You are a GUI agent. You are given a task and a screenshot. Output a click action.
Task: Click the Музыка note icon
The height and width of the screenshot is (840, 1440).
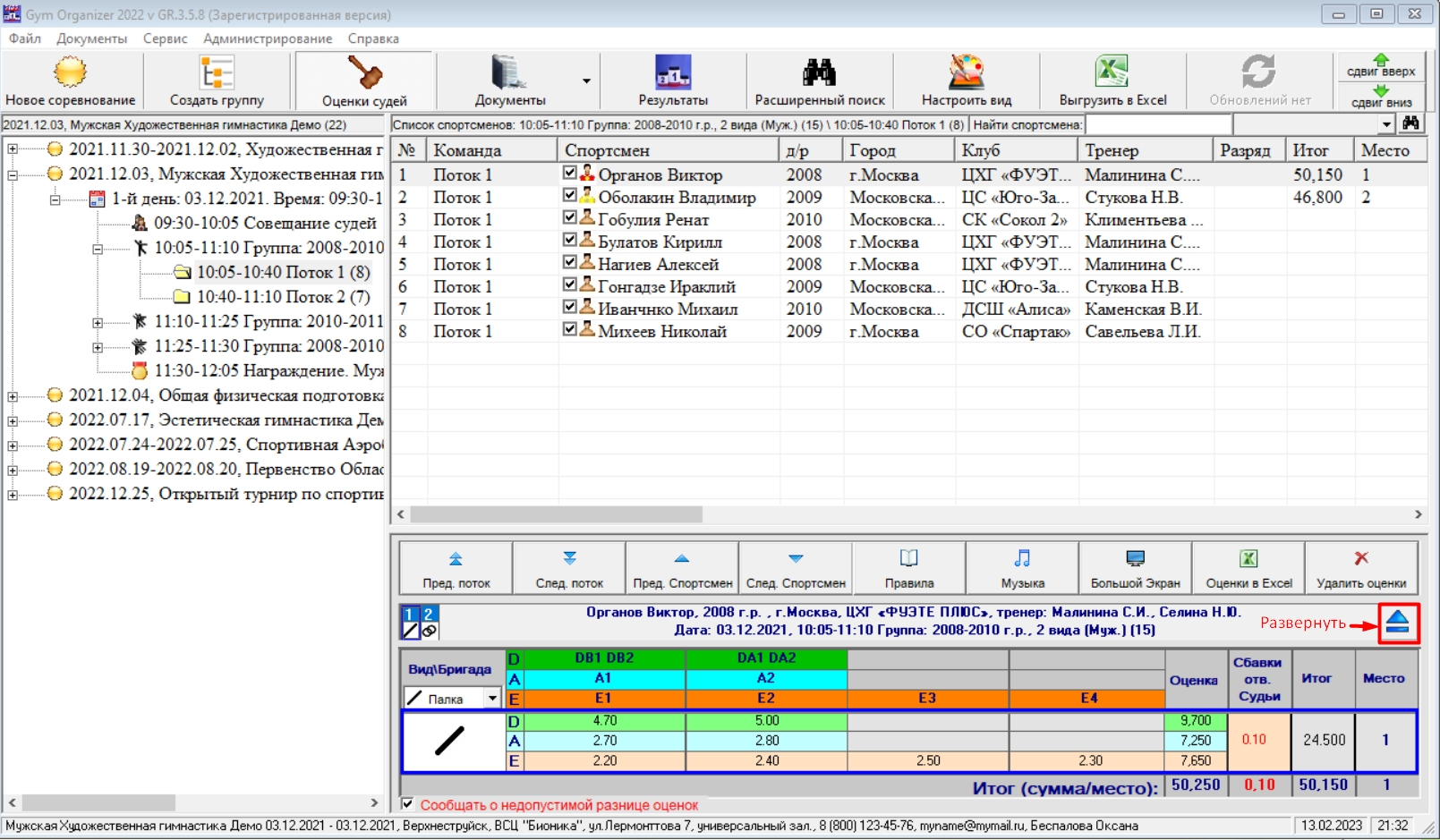click(1022, 559)
